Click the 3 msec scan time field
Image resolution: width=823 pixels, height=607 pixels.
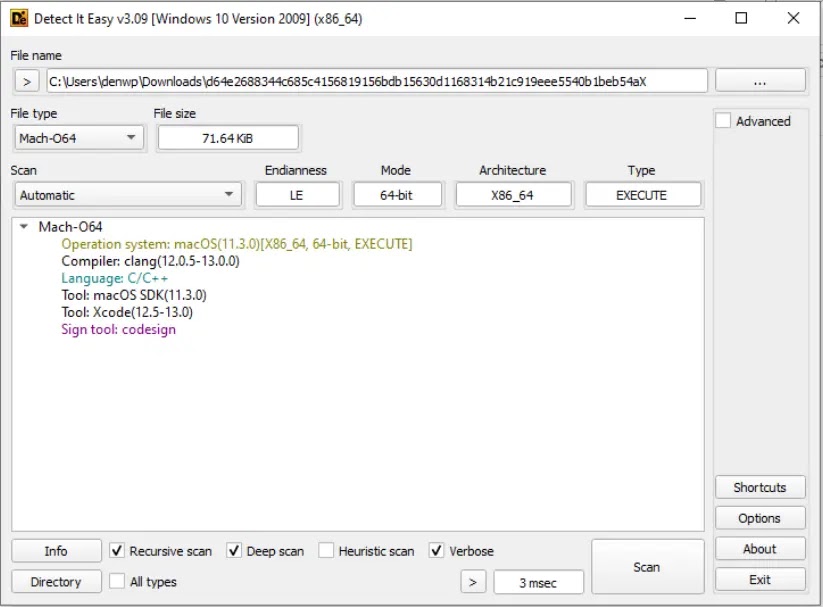538,582
